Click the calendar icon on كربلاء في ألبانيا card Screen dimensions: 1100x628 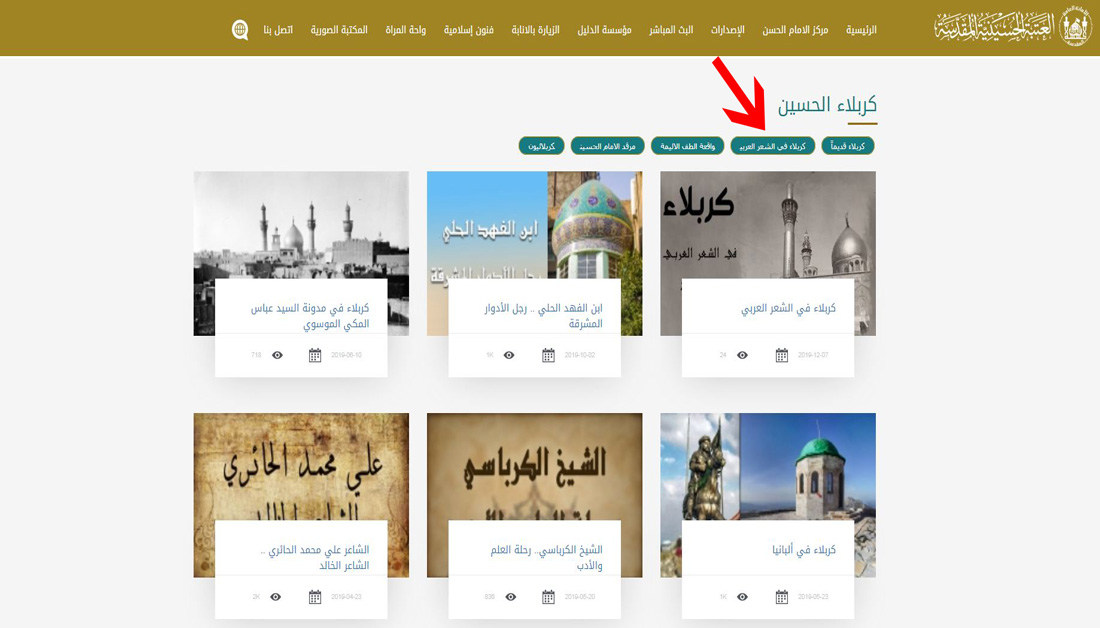point(782,597)
